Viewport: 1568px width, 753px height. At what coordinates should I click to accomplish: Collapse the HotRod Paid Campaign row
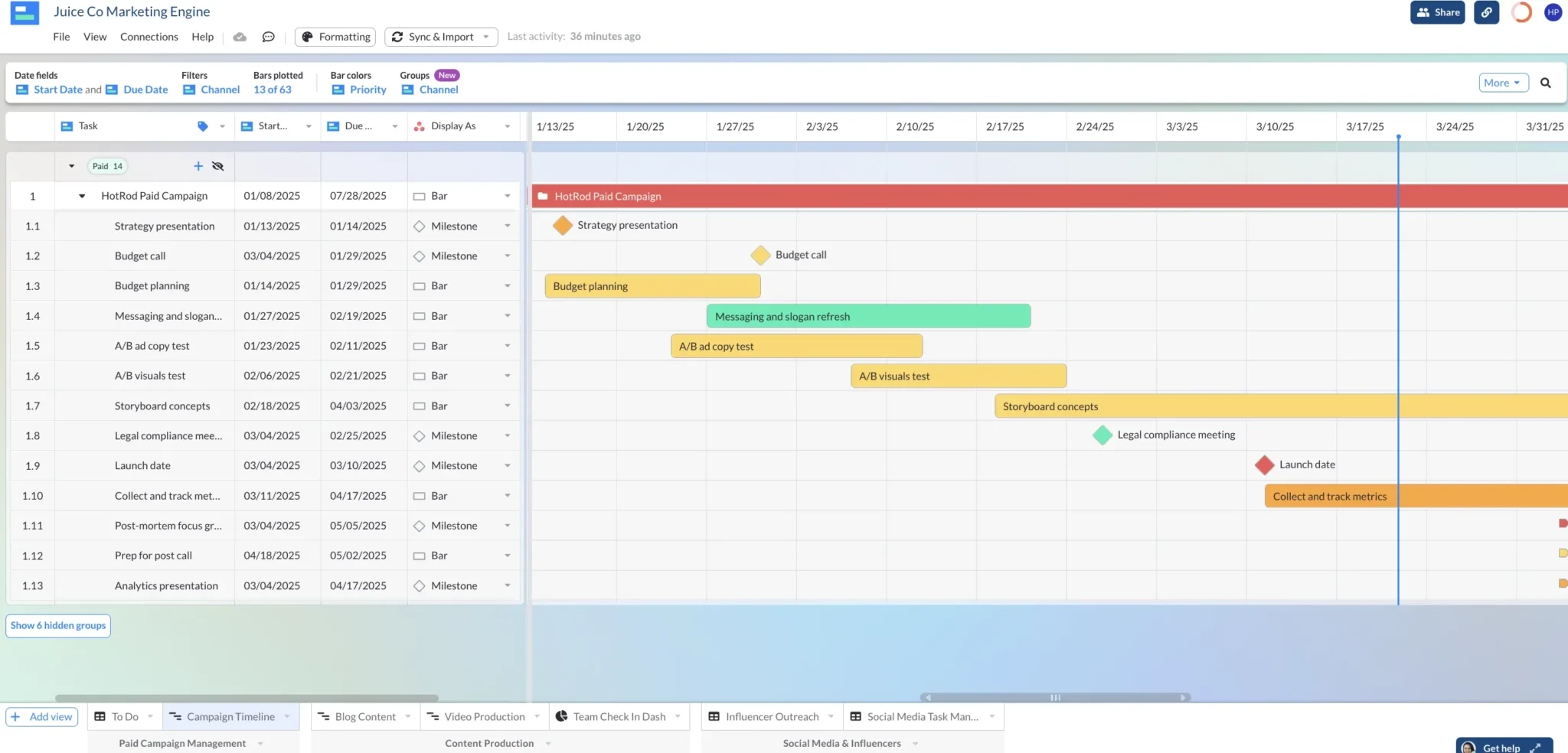82,195
